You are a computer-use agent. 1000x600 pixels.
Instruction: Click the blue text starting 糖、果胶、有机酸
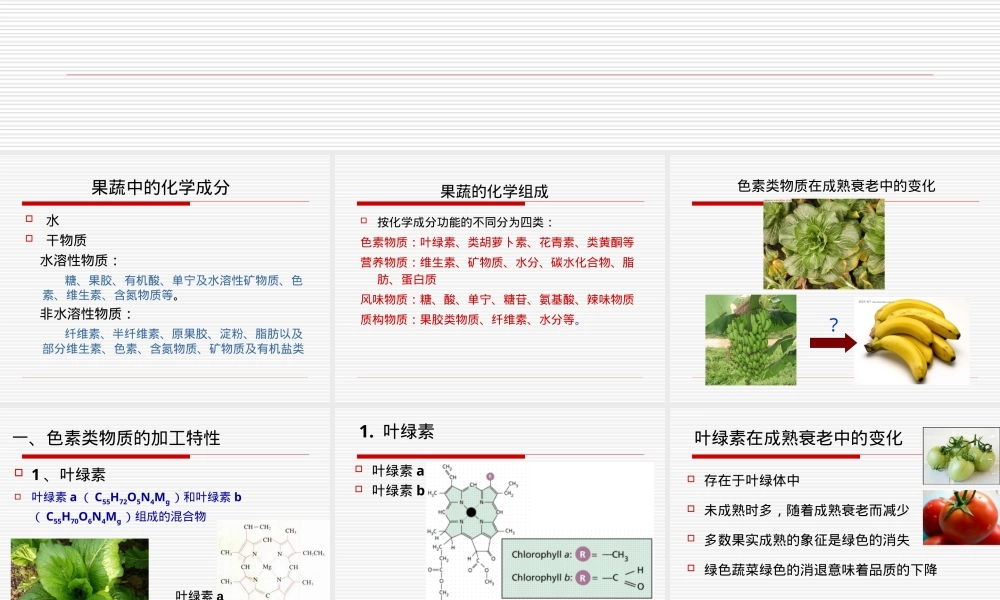click(x=172, y=288)
